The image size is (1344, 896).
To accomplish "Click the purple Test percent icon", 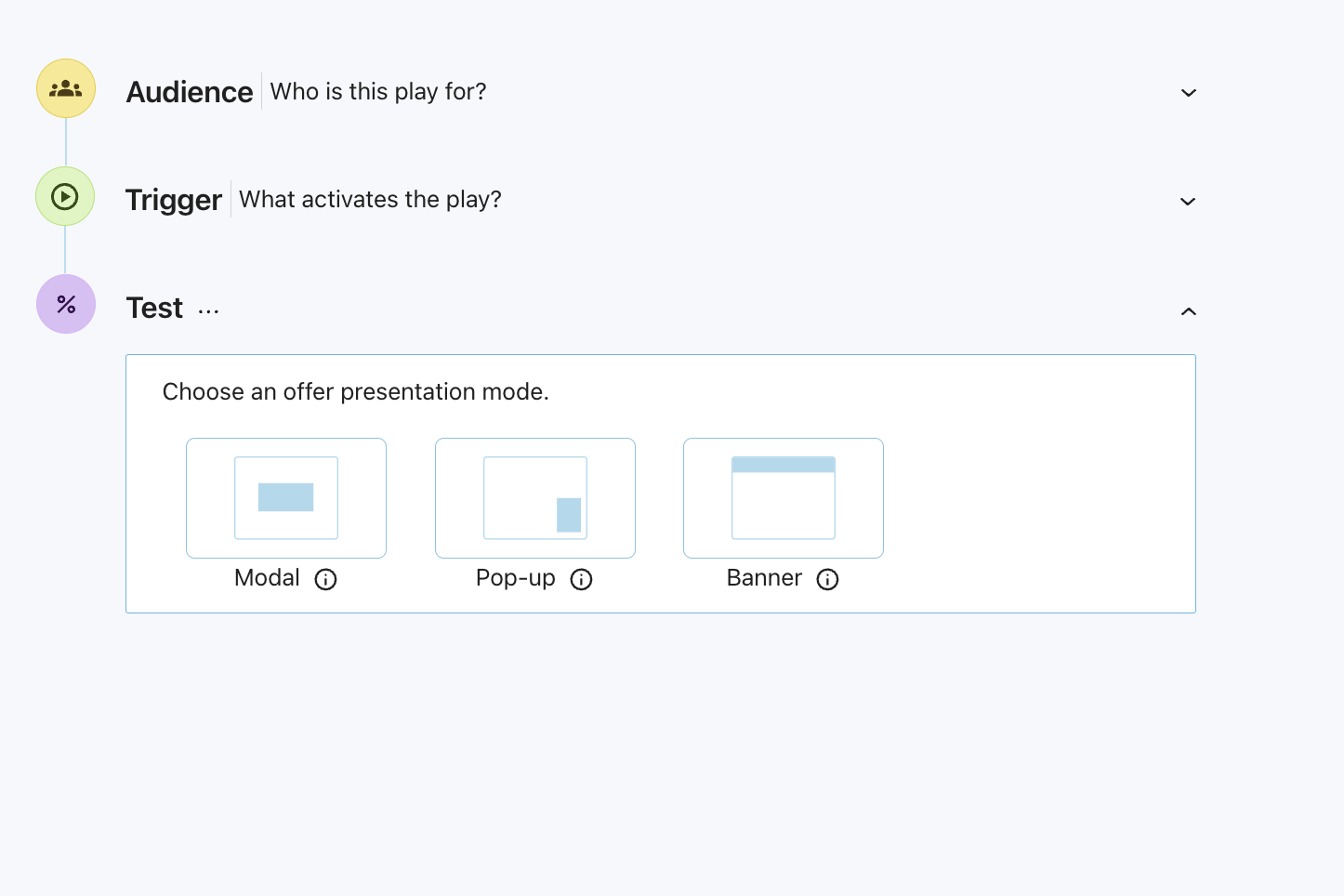I will click(x=66, y=304).
